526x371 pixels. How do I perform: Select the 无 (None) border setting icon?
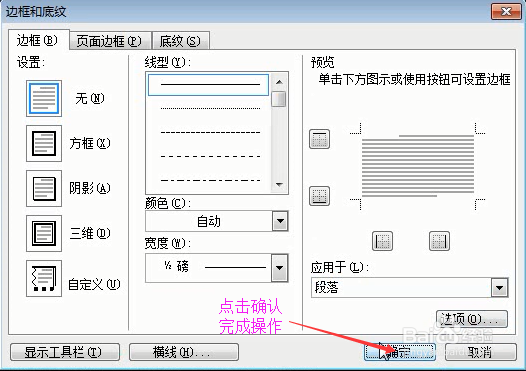click(x=44, y=98)
